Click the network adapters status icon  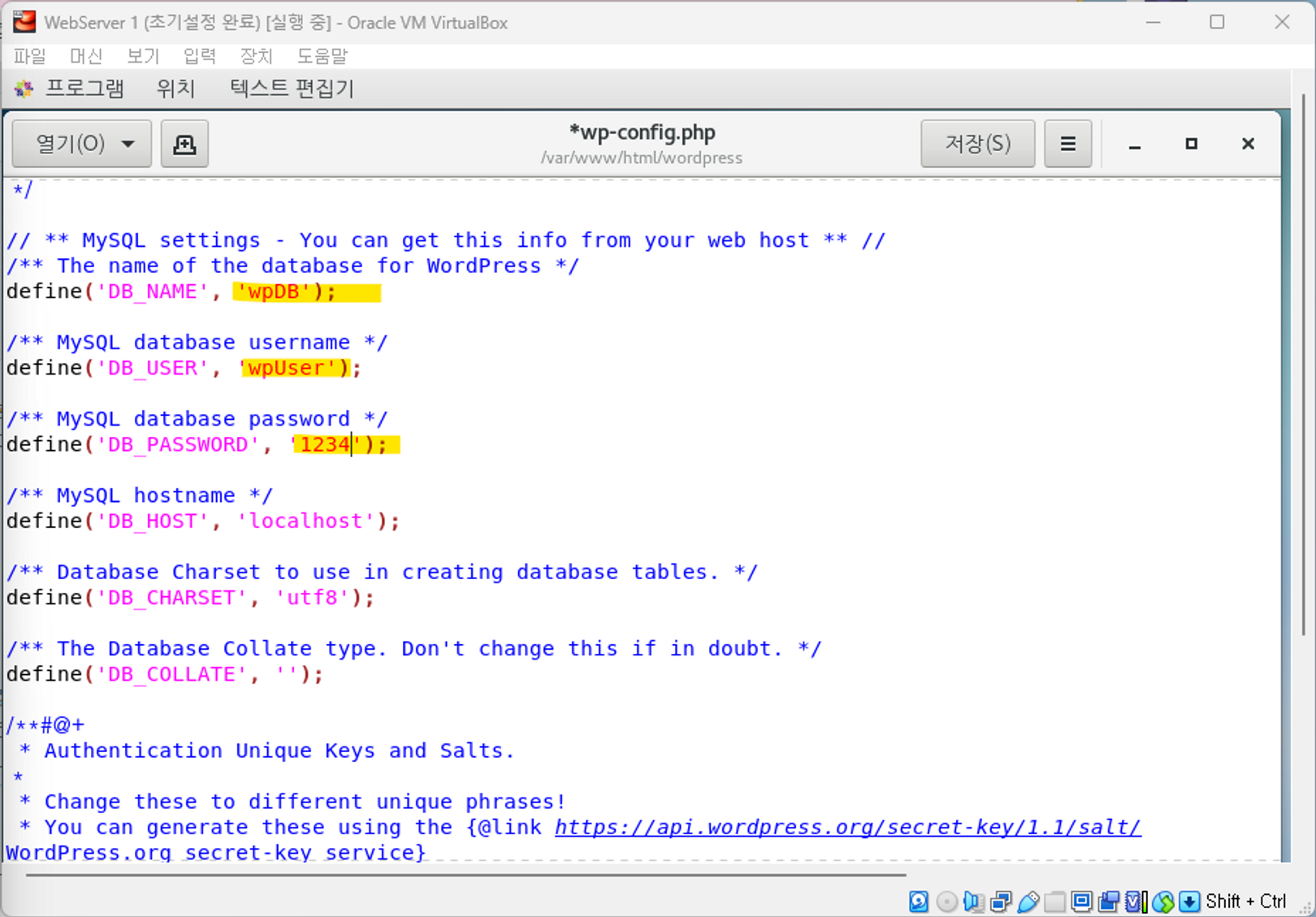pos(1001,902)
